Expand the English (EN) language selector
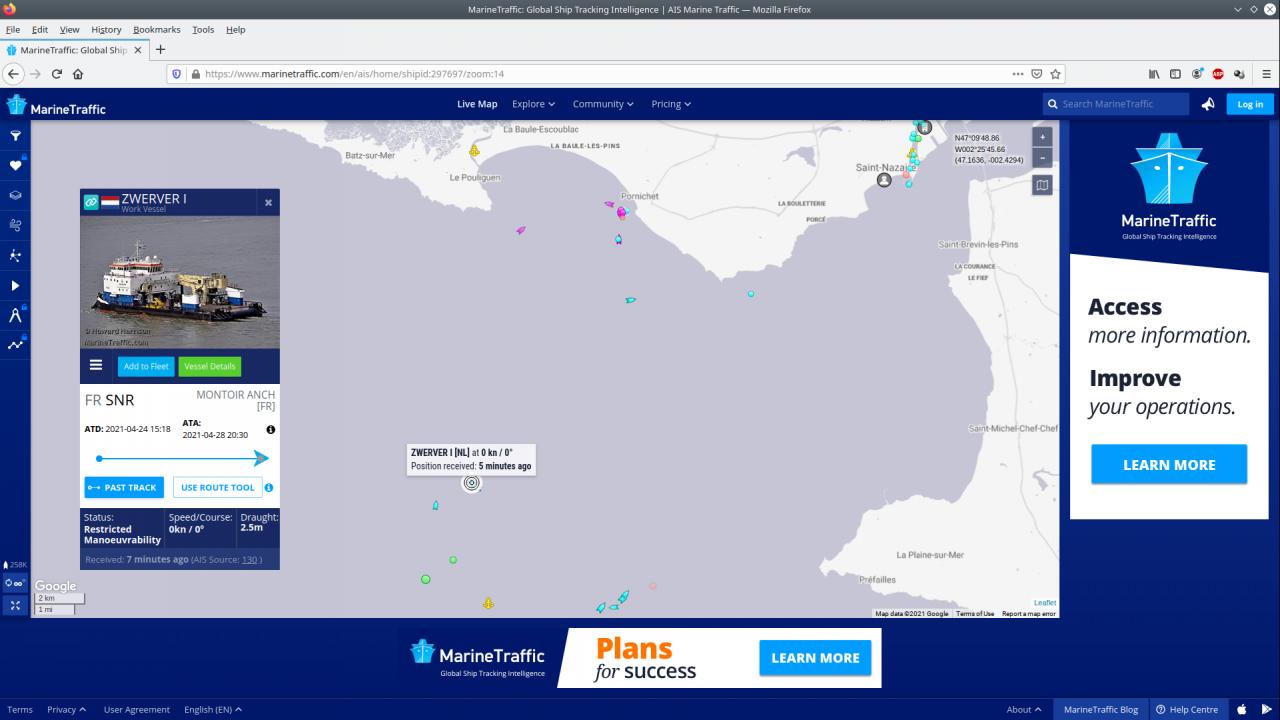Viewport: 1280px width, 720px height. point(213,709)
